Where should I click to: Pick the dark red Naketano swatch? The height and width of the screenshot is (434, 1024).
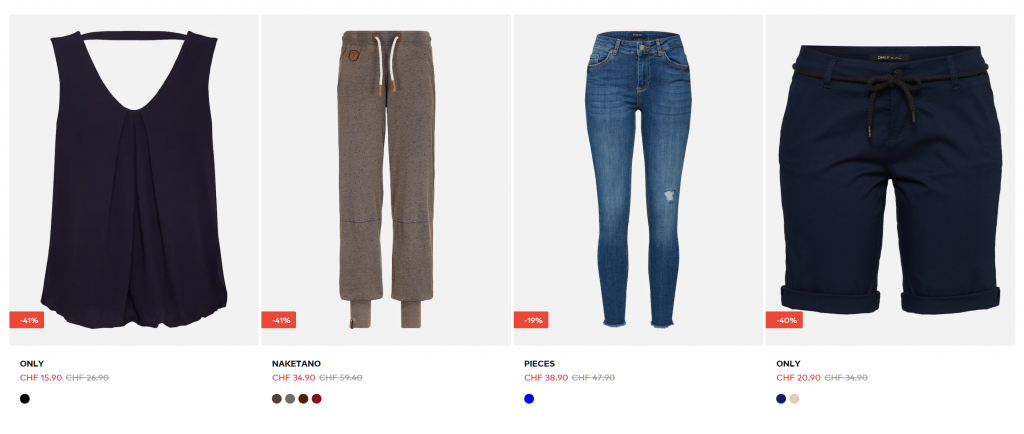pos(317,399)
